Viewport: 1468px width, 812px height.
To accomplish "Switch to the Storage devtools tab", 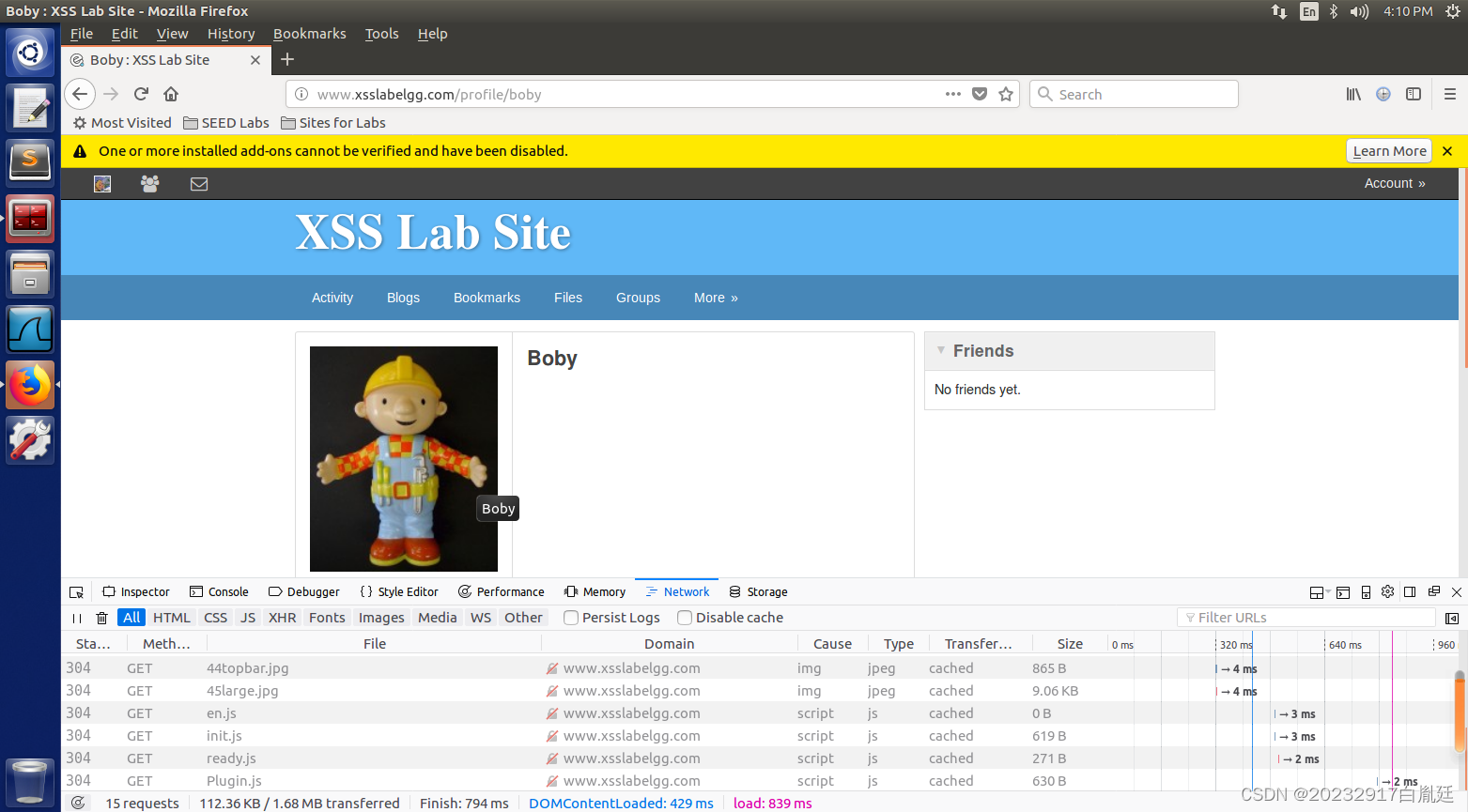I will tap(758, 592).
